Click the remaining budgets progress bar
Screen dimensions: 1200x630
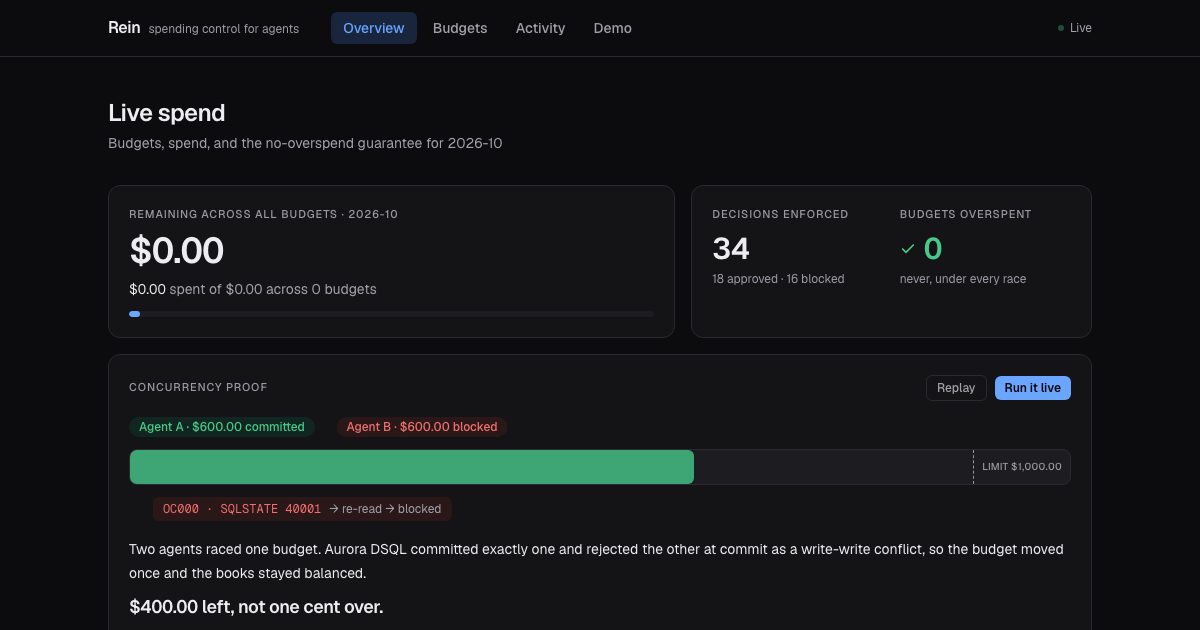click(x=391, y=314)
